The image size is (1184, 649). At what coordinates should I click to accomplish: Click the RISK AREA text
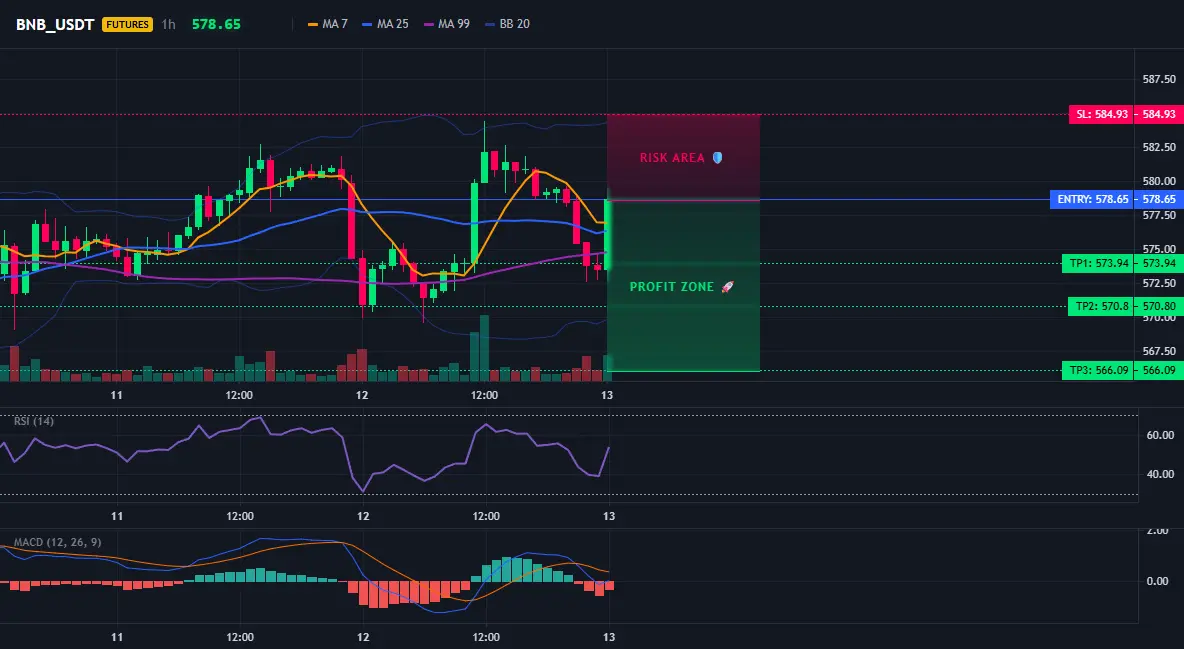[672, 158]
